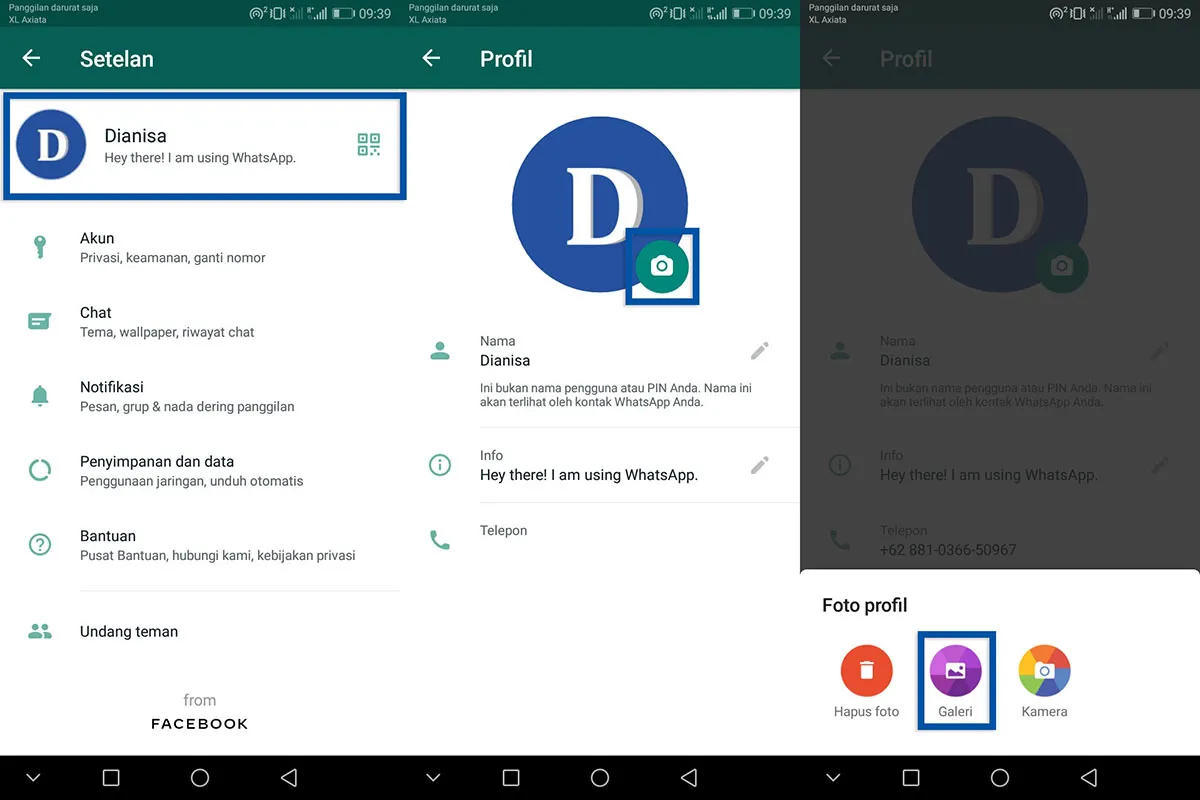Launch Kamera from the Foto profil sheet
Image resolution: width=1200 pixels, height=800 pixels.
pyautogui.click(x=1043, y=670)
